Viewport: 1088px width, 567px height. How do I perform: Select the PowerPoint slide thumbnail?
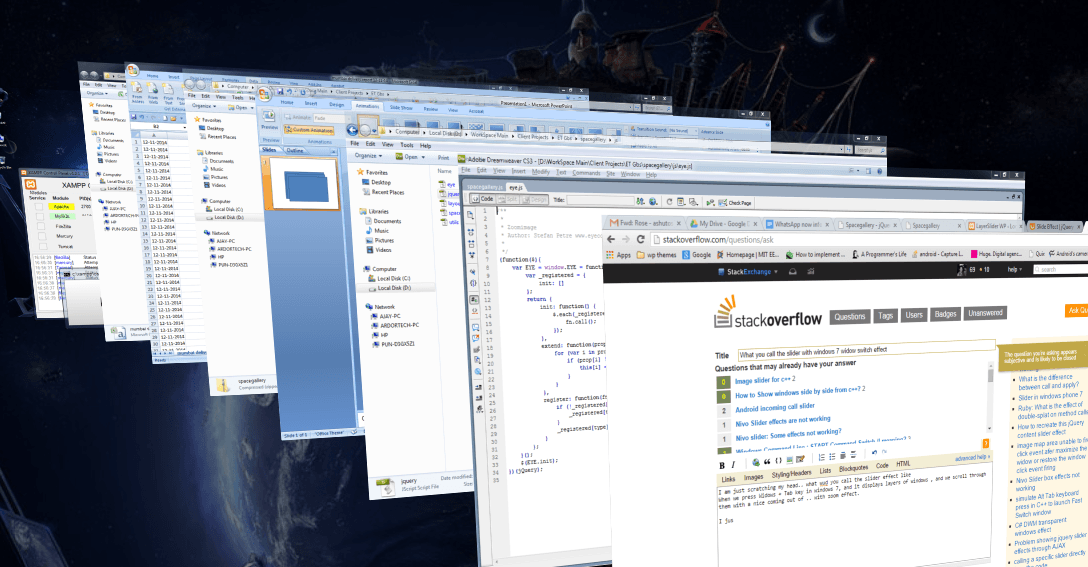[x=305, y=185]
